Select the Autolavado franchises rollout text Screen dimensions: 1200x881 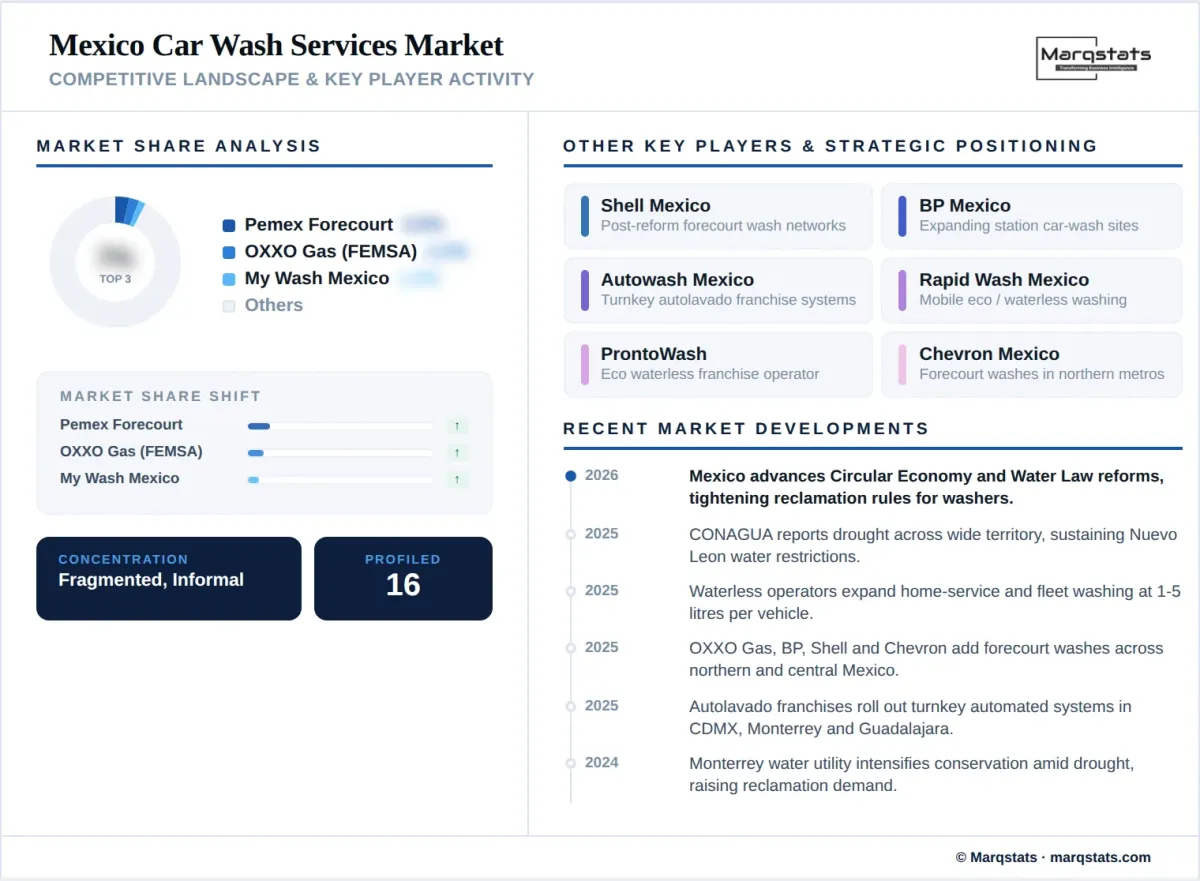click(x=911, y=717)
